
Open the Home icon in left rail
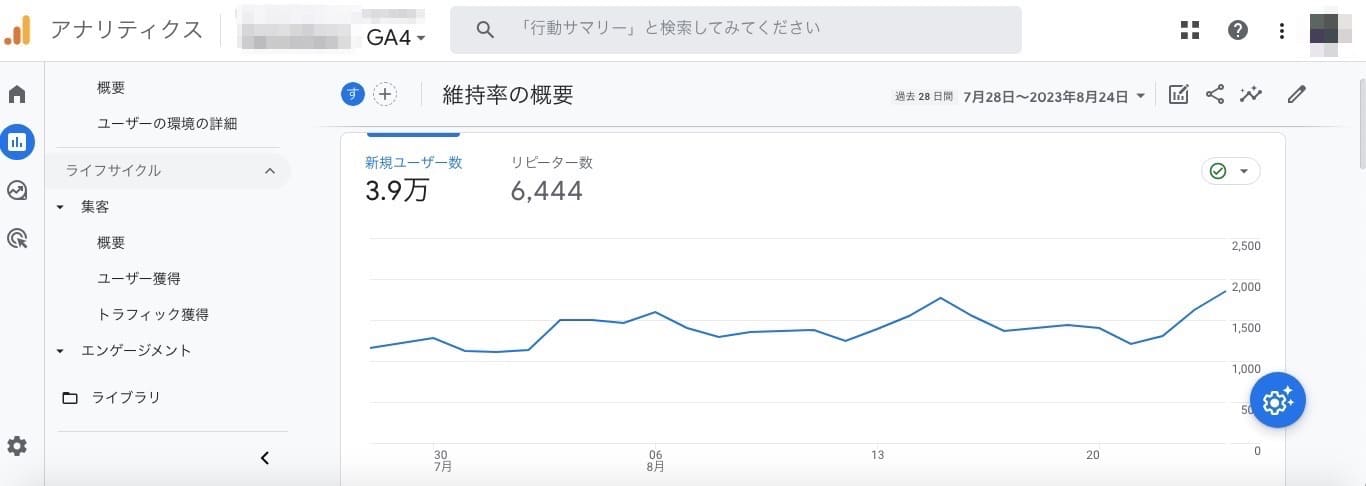click(x=17, y=95)
